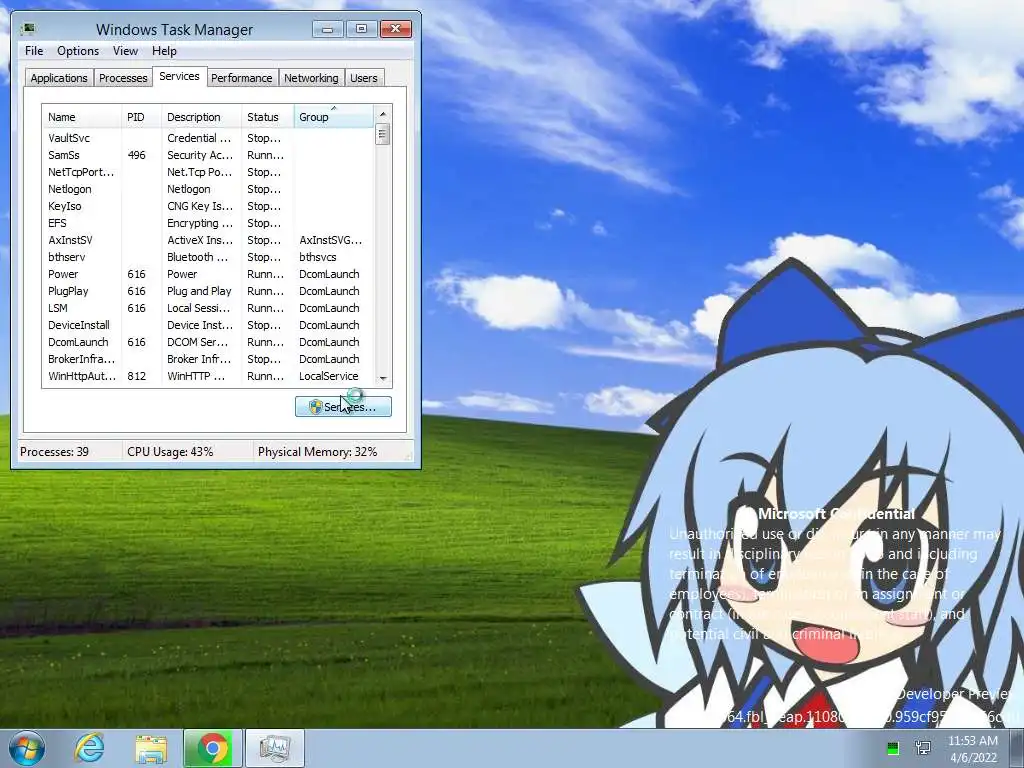
Task: Open Windows Explorer from the taskbar
Action: [x=151, y=748]
